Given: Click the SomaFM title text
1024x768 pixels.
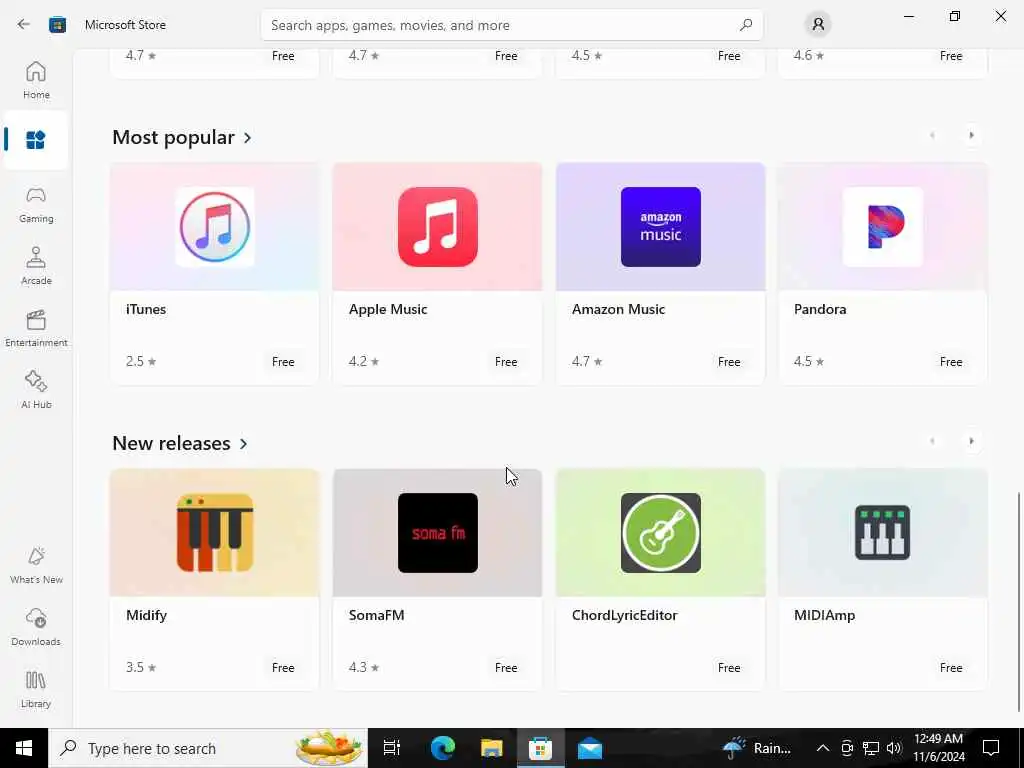Looking at the screenshot, I should [x=376, y=615].
